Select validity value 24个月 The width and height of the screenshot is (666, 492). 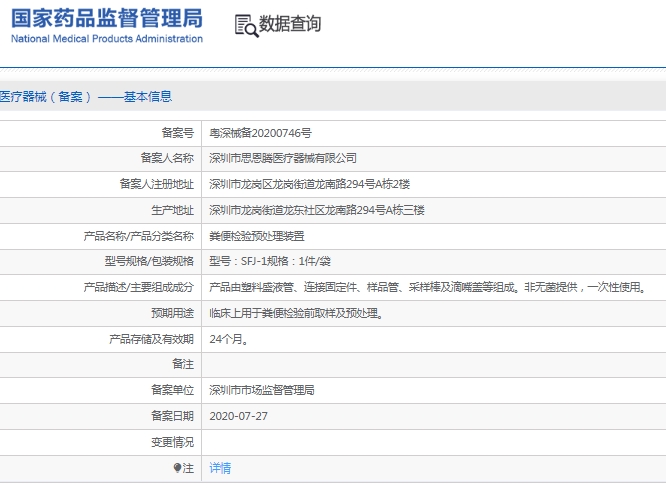tap(229, 339)
